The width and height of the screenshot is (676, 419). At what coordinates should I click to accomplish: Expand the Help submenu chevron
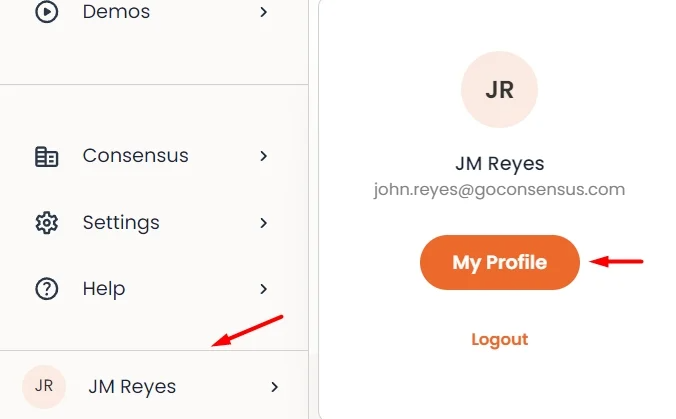tap(263, 289)
